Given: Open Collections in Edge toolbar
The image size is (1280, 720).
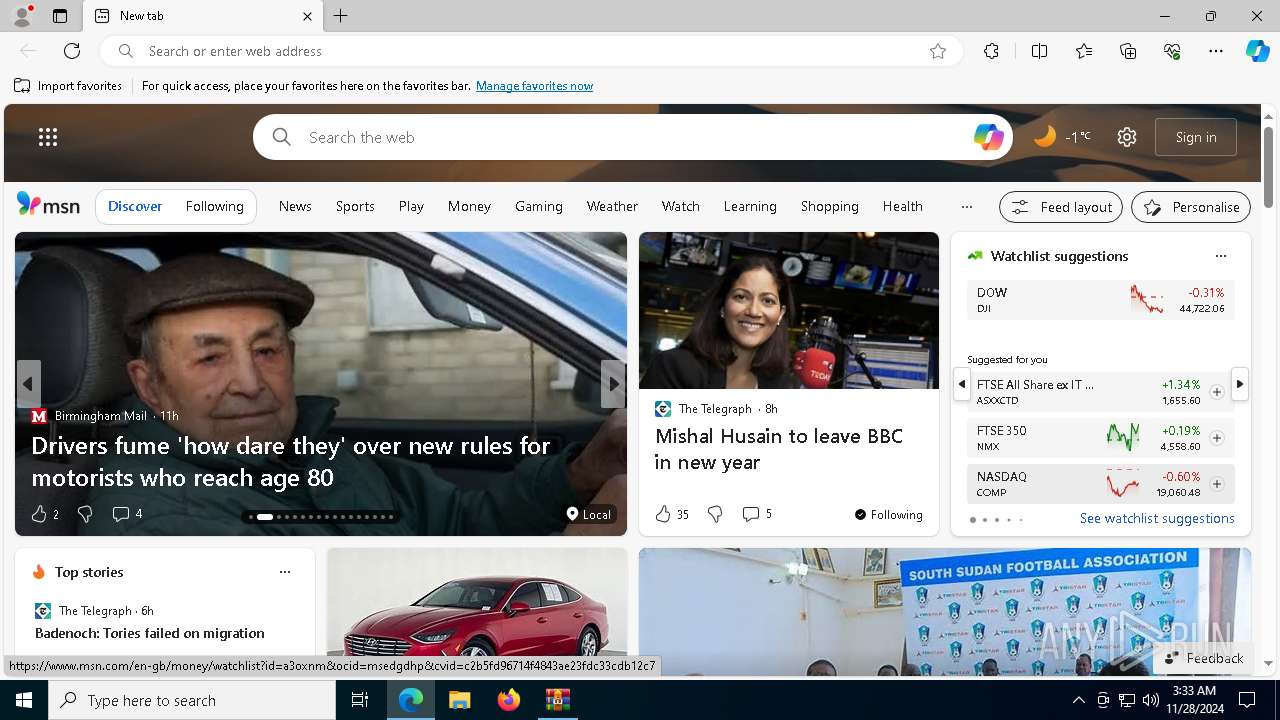Looking at the screenshot, I should [1128, 51].
